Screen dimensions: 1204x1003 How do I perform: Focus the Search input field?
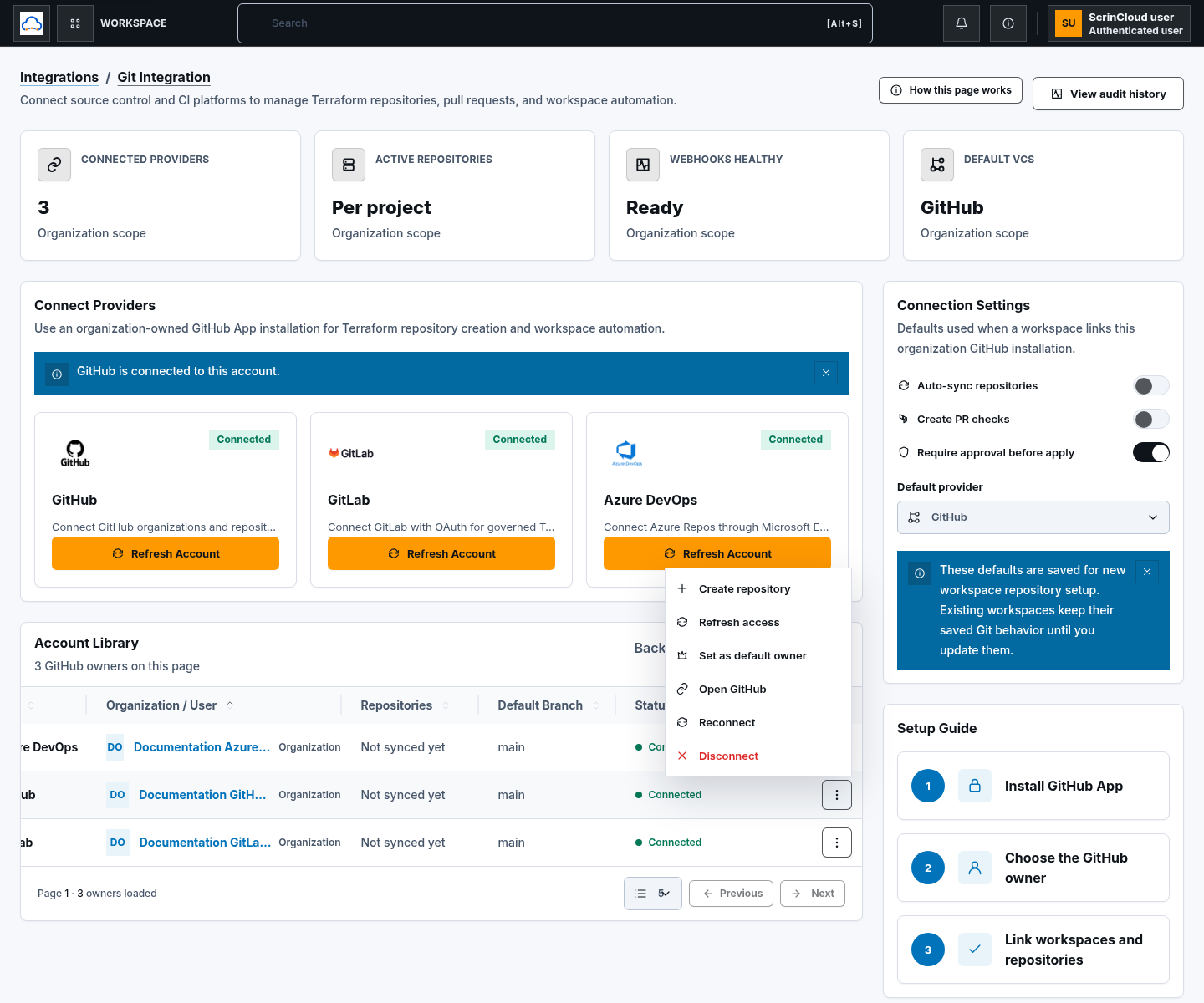point(555,23)
